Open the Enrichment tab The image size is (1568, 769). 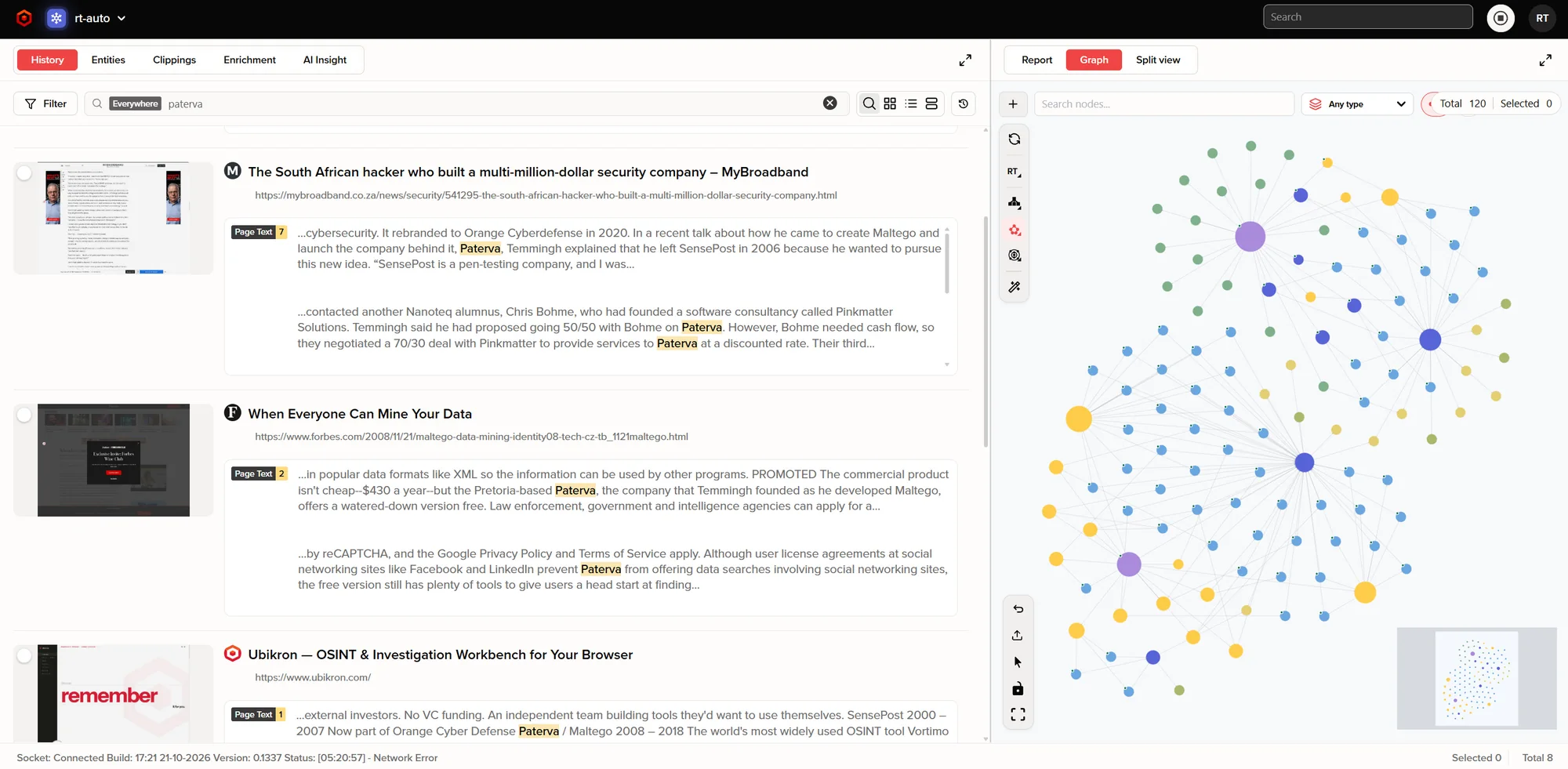[x=249, y=60]
